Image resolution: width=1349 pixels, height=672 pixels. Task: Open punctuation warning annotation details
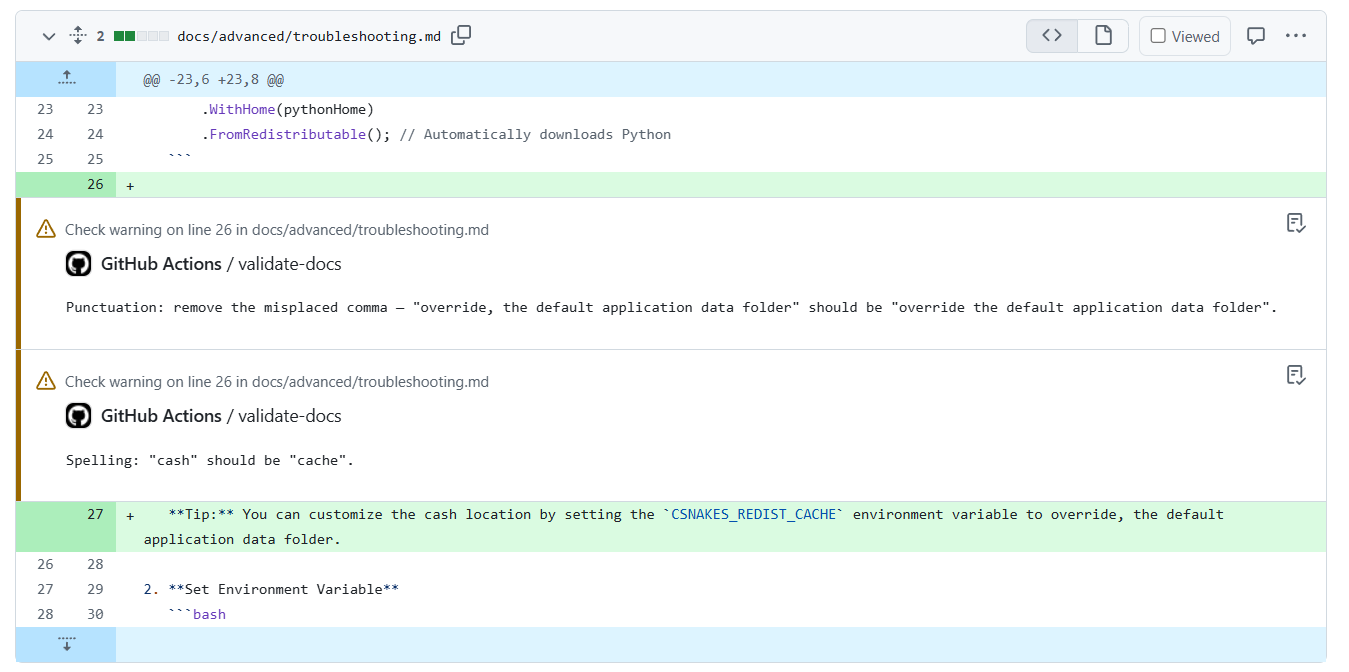pyautogui.click(x=1296, y=223)
